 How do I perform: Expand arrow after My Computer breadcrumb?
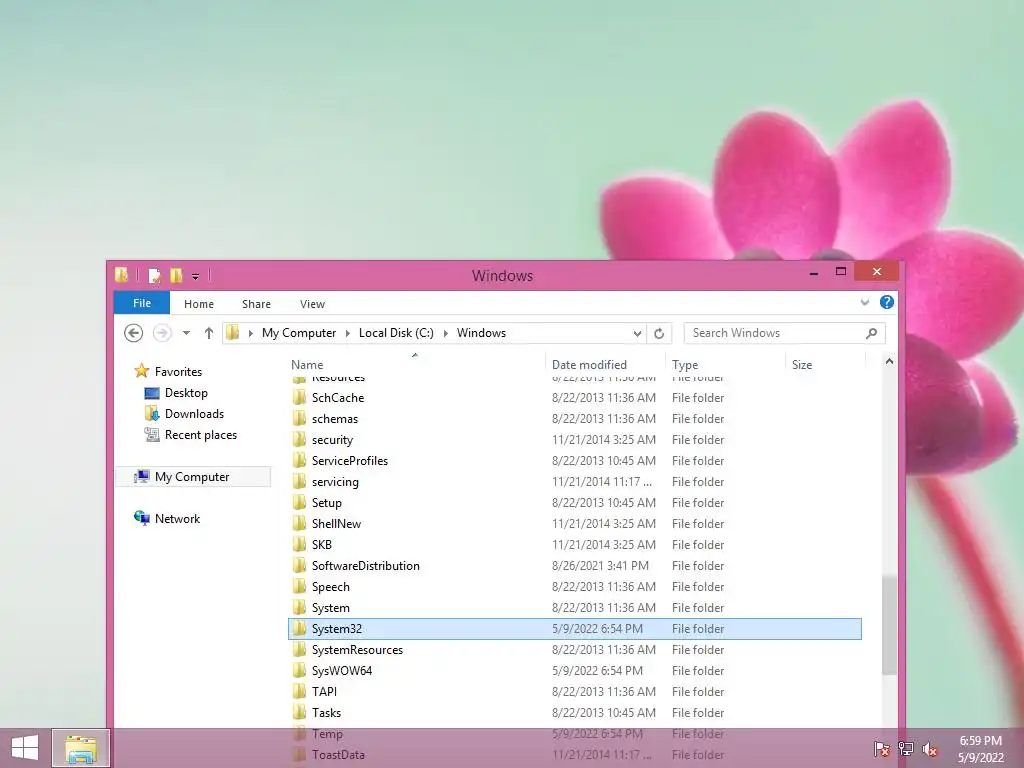[x=347, y=333]
